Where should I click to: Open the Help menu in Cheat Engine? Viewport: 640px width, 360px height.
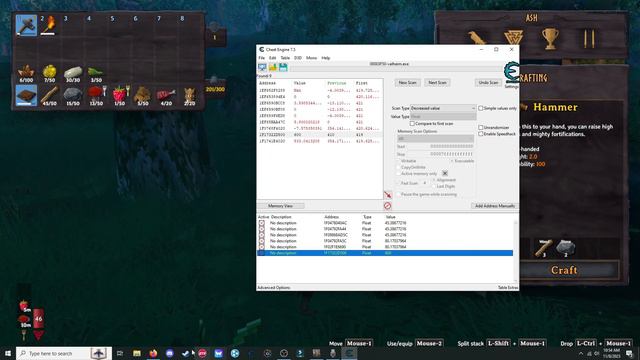pyautogui.click(x=326, y=58)
